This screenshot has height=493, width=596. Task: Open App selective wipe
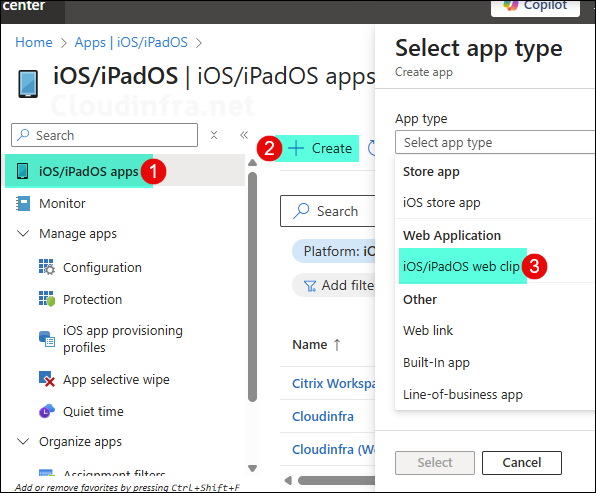(x=116, y=379)
